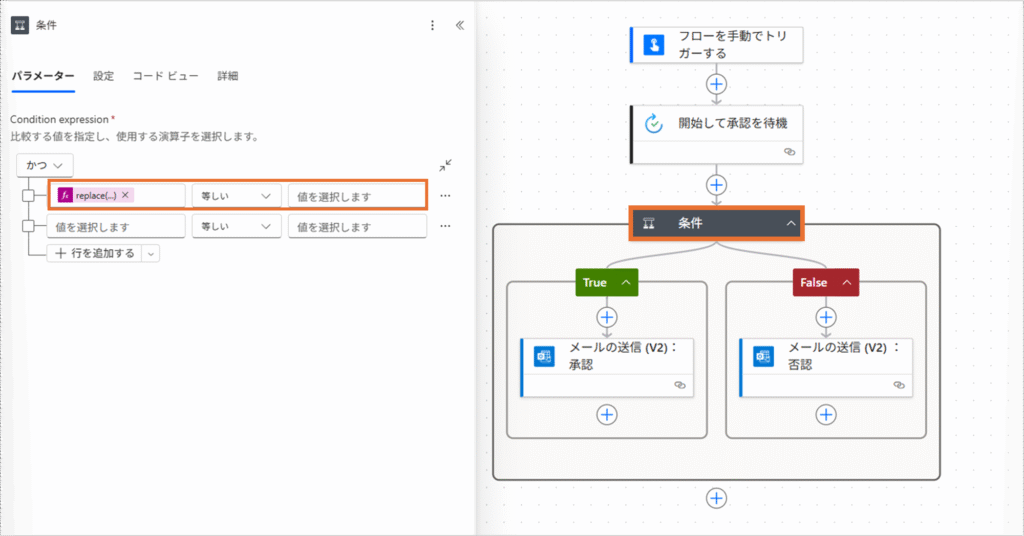Image resolution: width=1024 pixels, height=536 pixels.
Task: Switch to the 設定 tab
Action: (104, 76)
